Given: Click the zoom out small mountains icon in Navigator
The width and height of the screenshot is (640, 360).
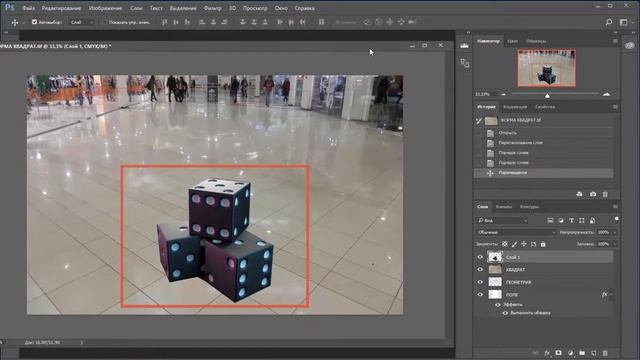Looking at the screenshot, I should point(503,94).
